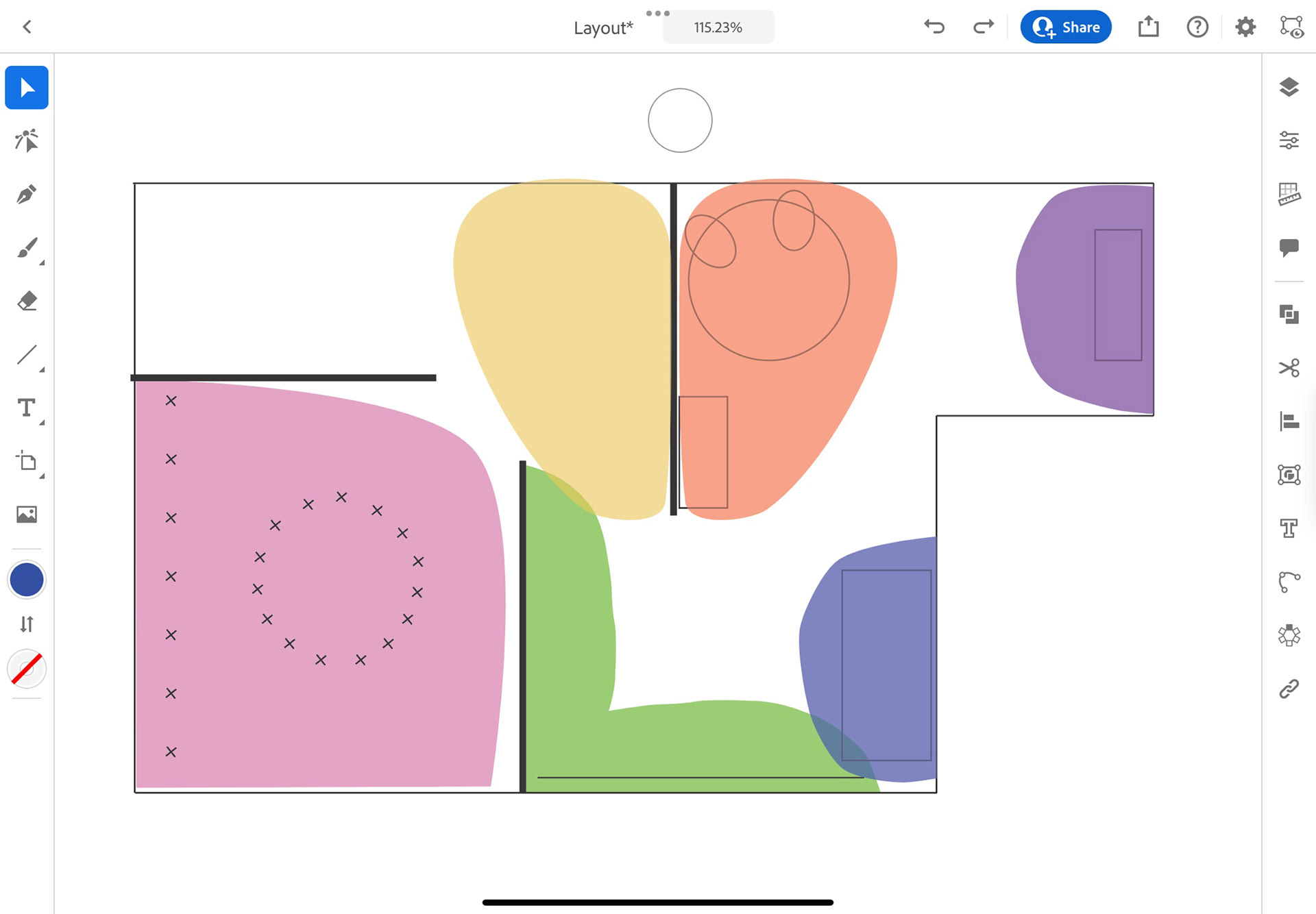Open the no-stroke color swatch
This screenshot has width=1316, height=914.
pos(26,669)
